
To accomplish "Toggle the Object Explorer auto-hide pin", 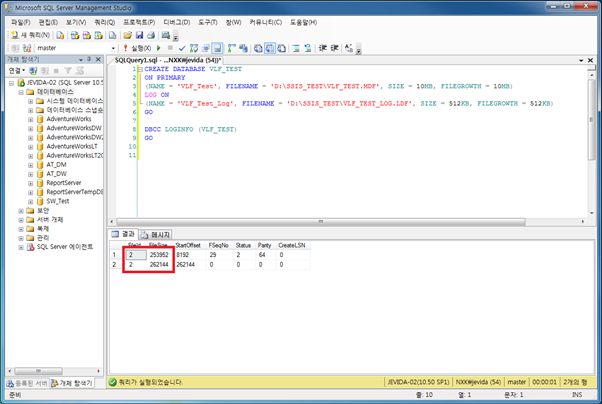I will pyautogui.click(x=89, y=59).
